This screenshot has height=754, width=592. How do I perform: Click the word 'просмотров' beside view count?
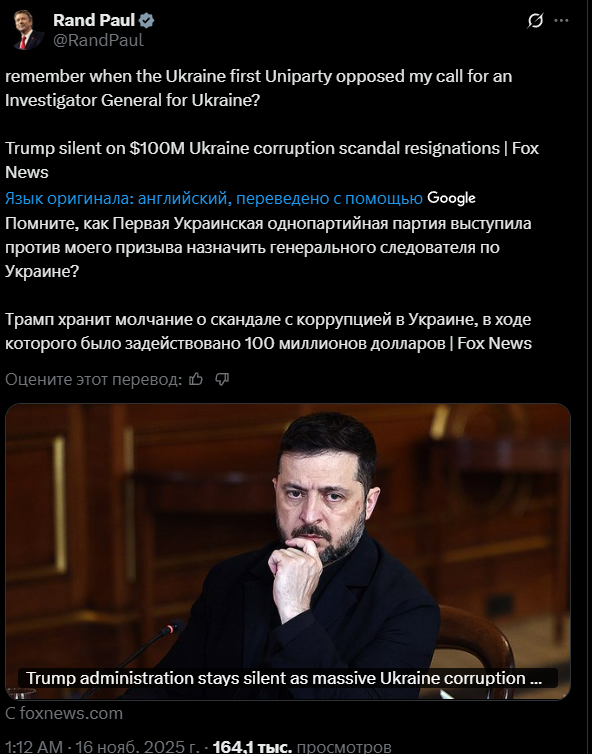click(344, 747)
